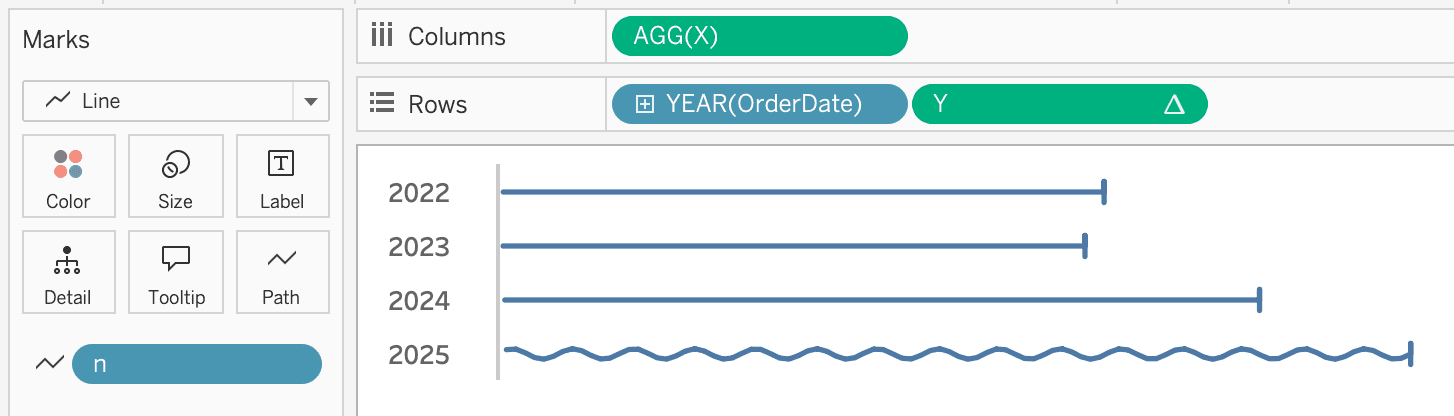The width and height of the screenshot is (1454, 416).
Task: Click the table calculation delta on Y pill
Action: tap(1174, 104)
